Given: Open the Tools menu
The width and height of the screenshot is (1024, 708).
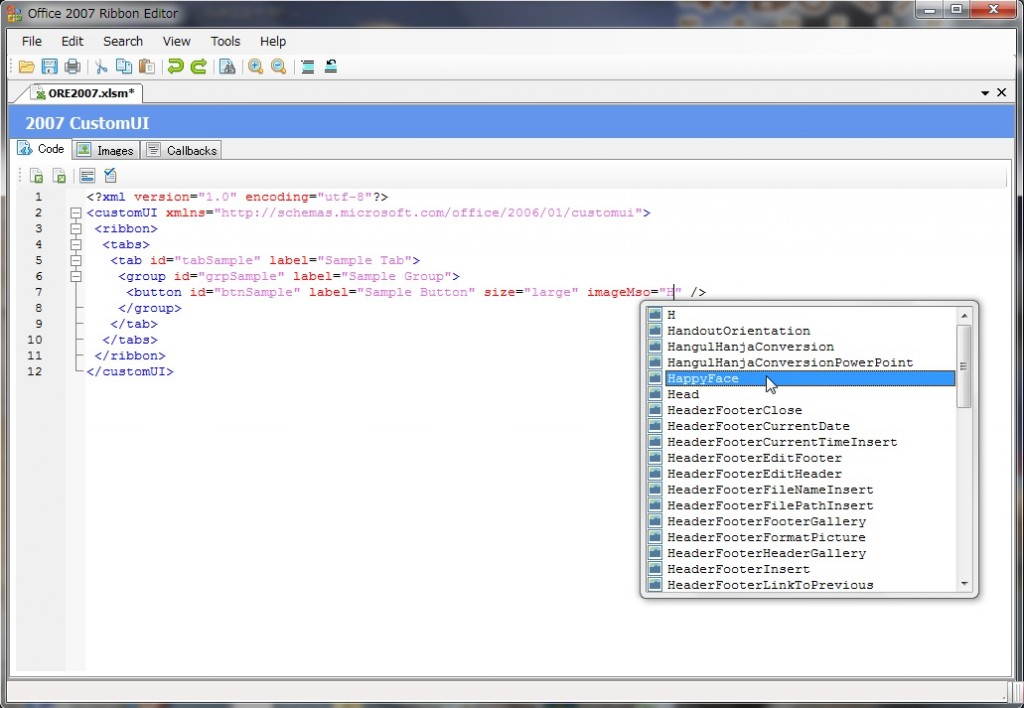Looking at the screenshot, I should coord(225,41).
